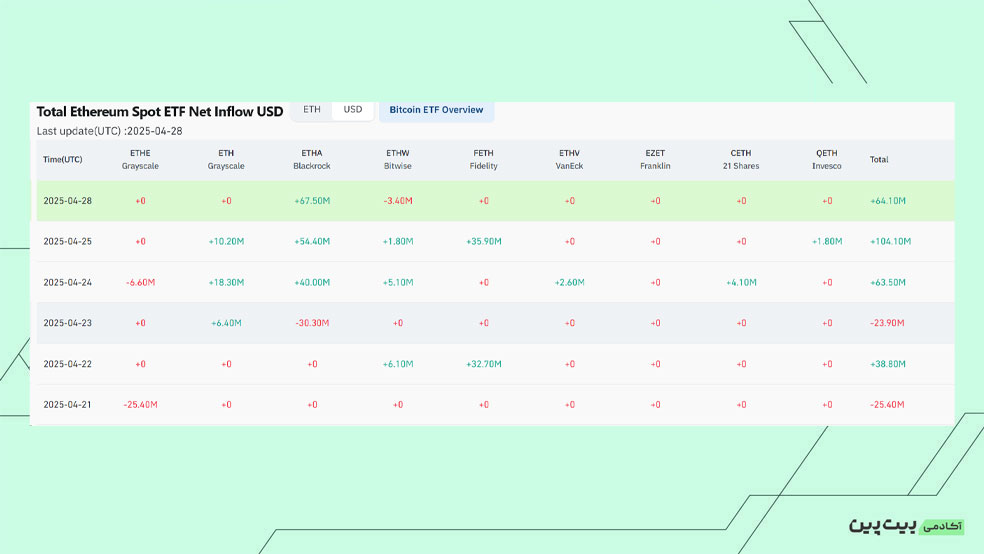This screenshot has width=984, height=554.
Task: Click the QETH Invesco column header
Action: coord(826,159)
